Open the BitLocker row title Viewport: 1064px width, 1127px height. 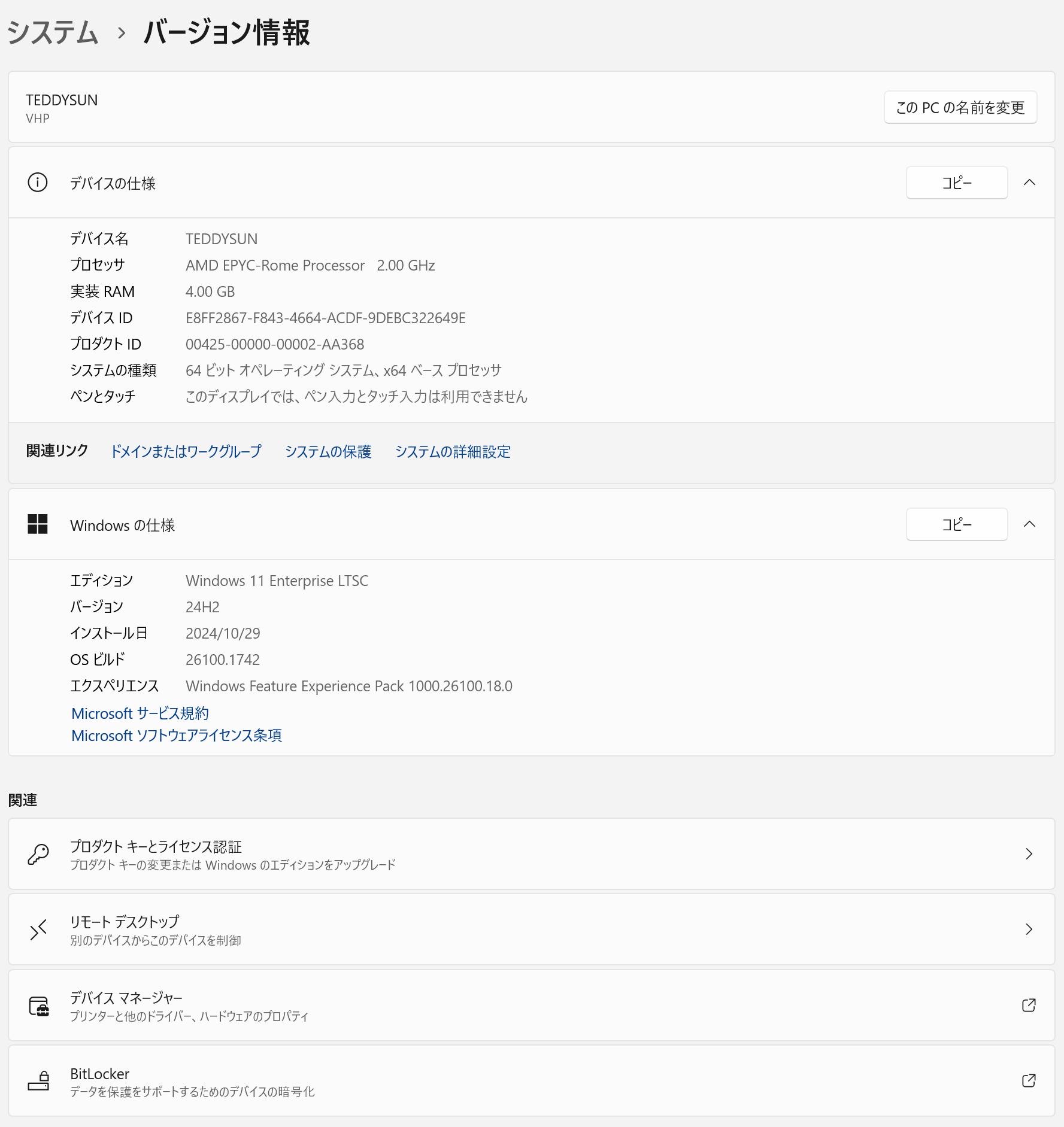(100, 1074)
